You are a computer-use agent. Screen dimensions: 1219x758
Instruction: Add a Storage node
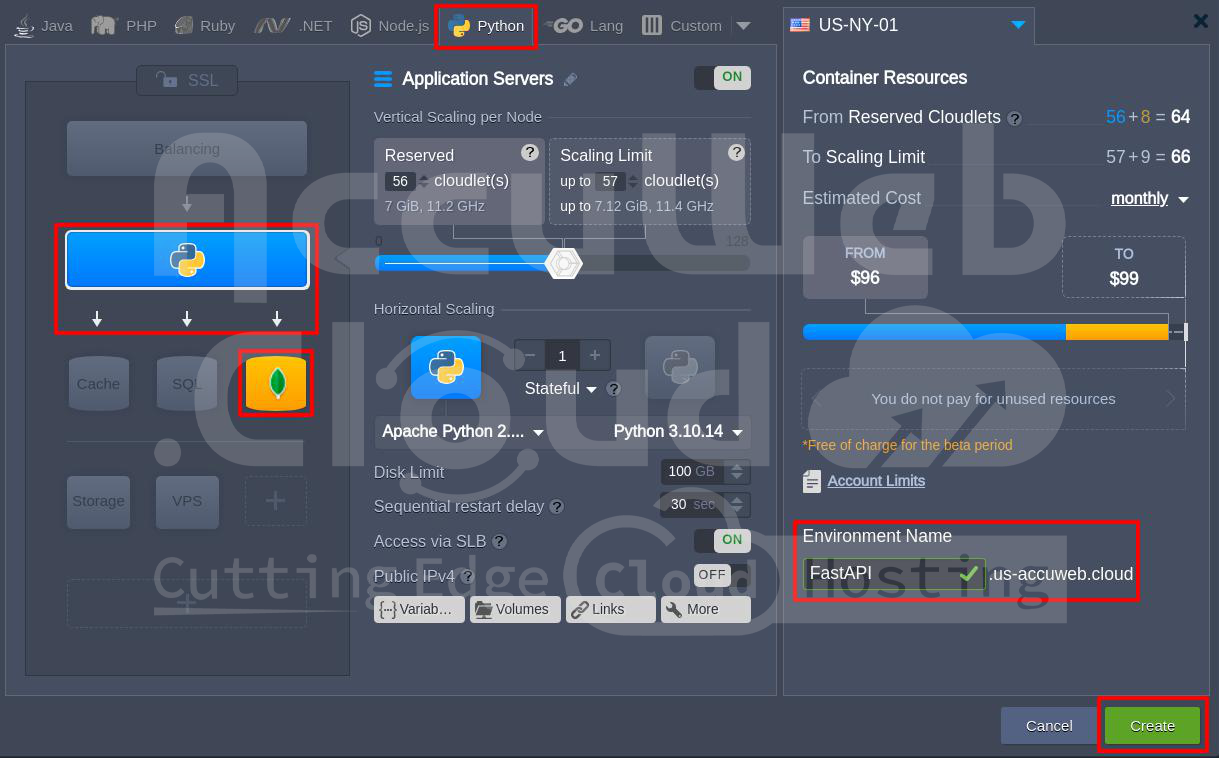(98, 501)
